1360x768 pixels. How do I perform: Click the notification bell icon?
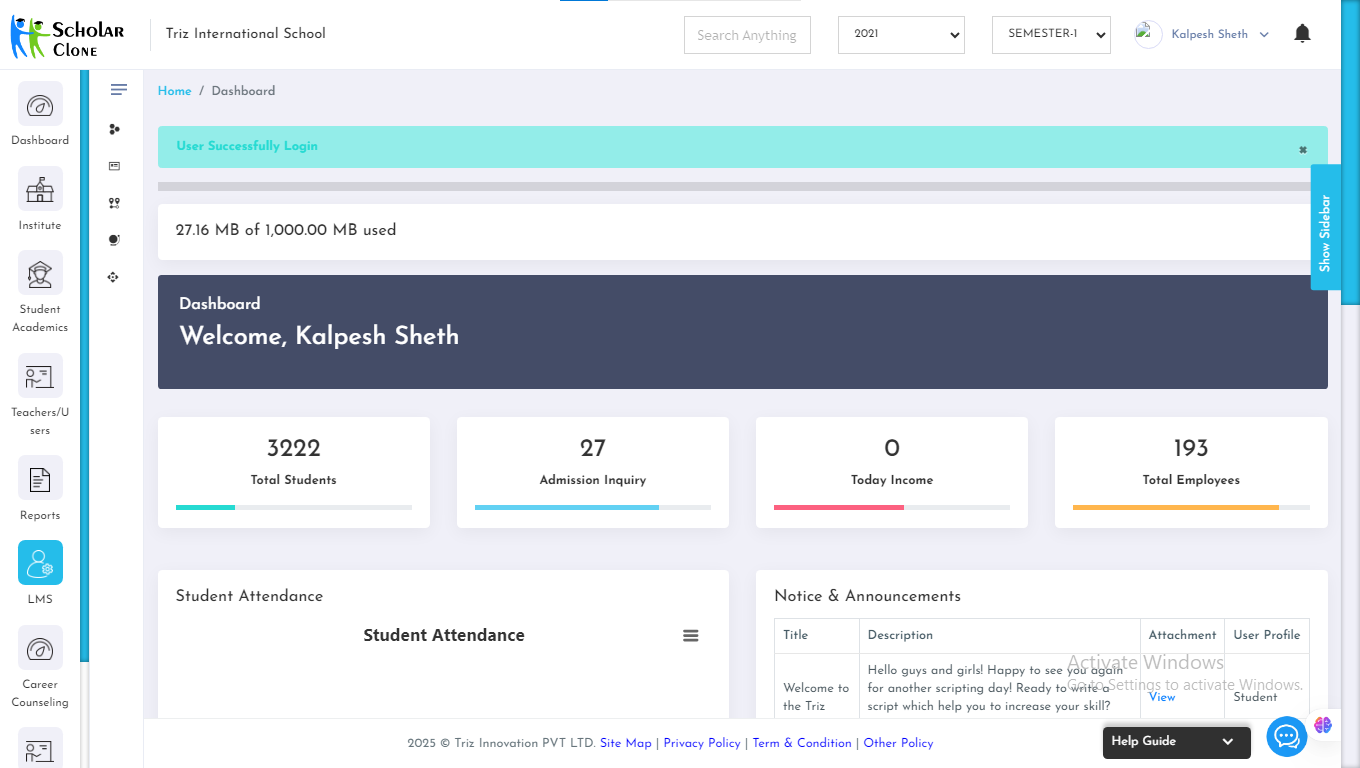click(1301, 34)
